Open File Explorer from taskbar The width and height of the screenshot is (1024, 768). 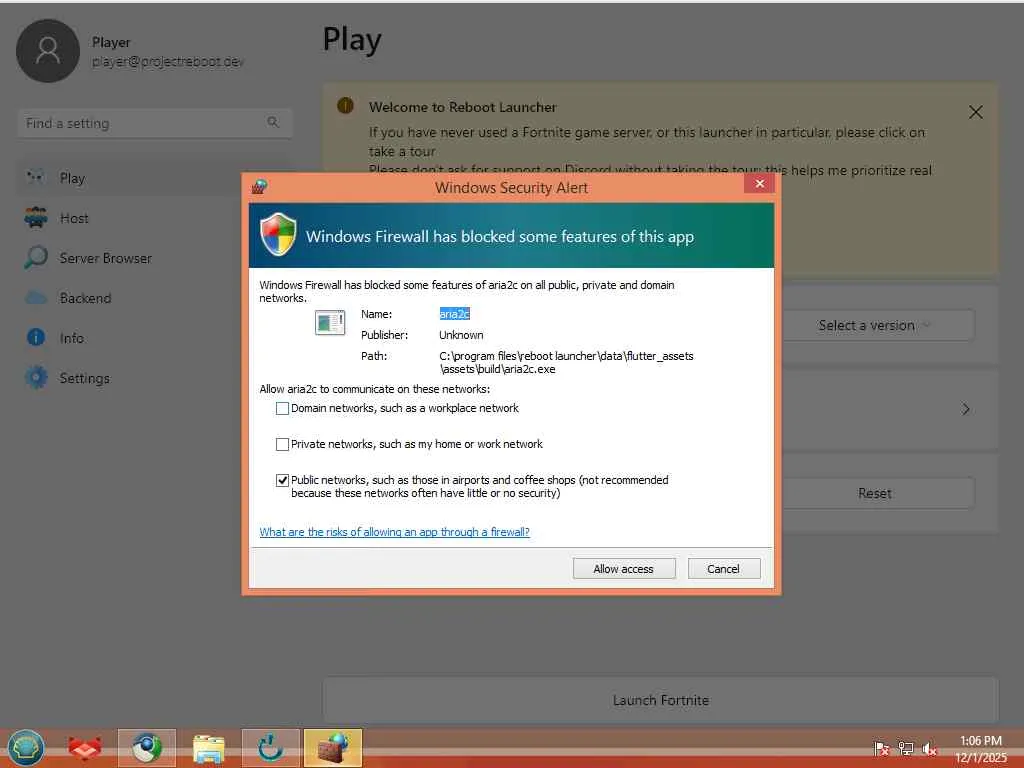(x=208, y=748)
